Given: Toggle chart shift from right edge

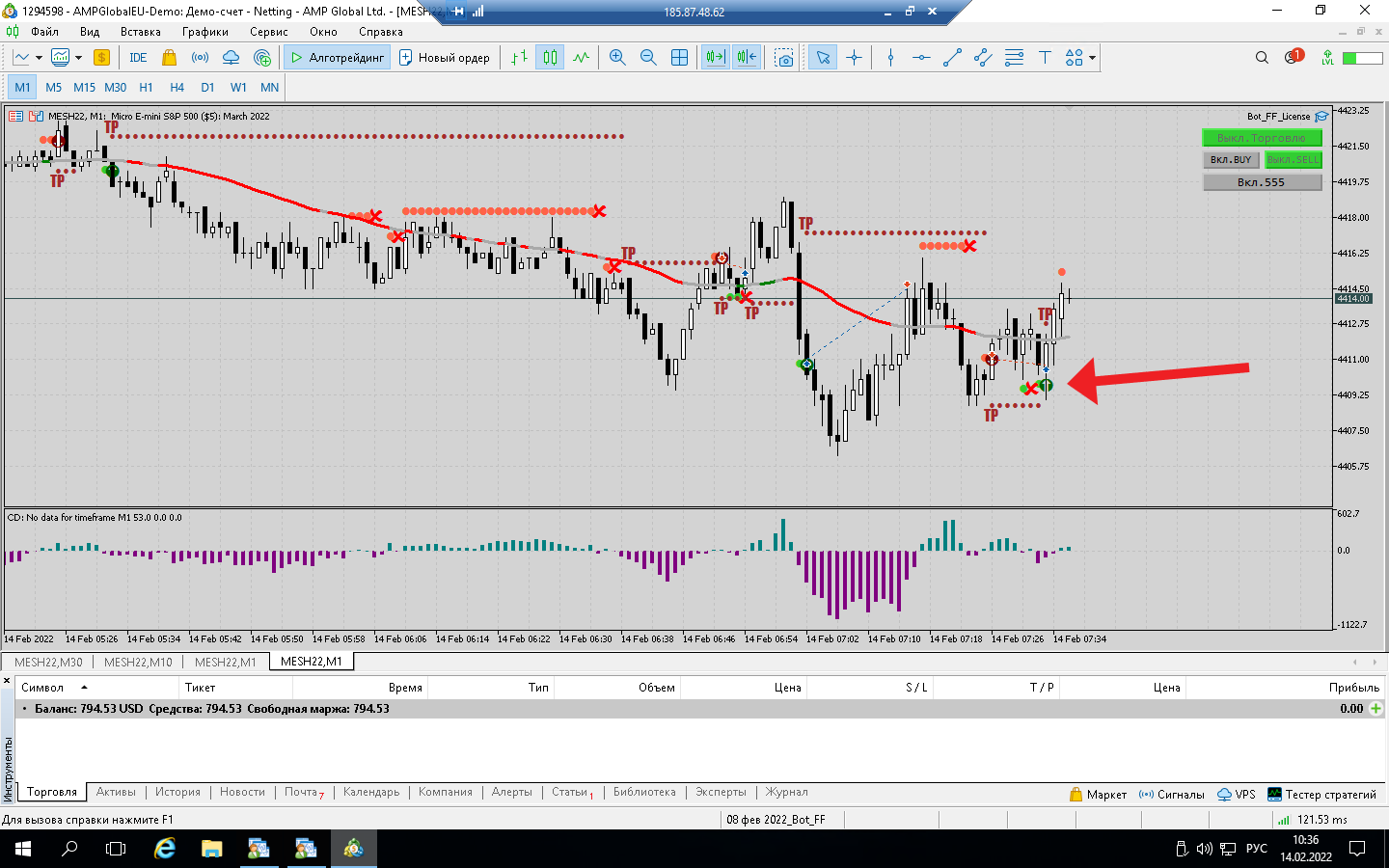Looking at the screenshot, I should [x=747, y=58].
